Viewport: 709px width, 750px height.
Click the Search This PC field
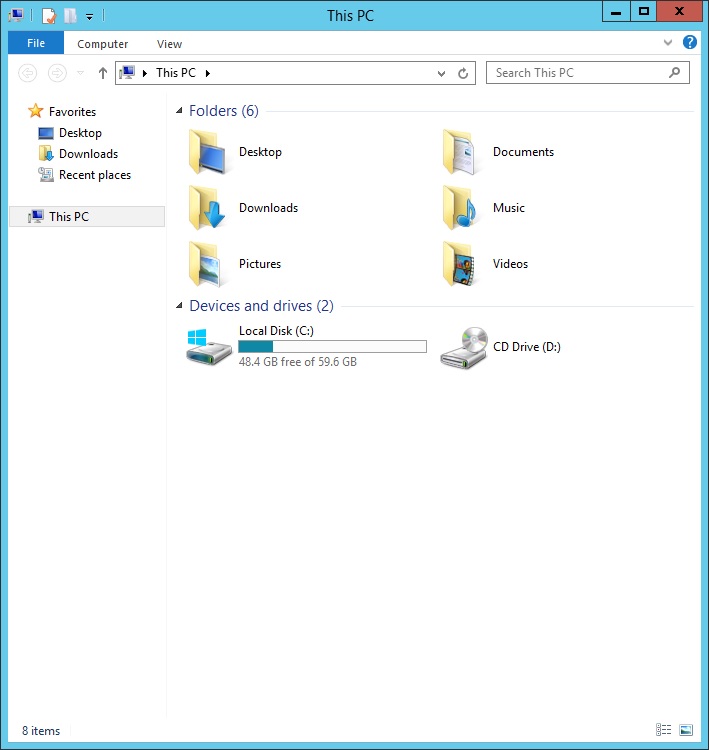[578, 73]
